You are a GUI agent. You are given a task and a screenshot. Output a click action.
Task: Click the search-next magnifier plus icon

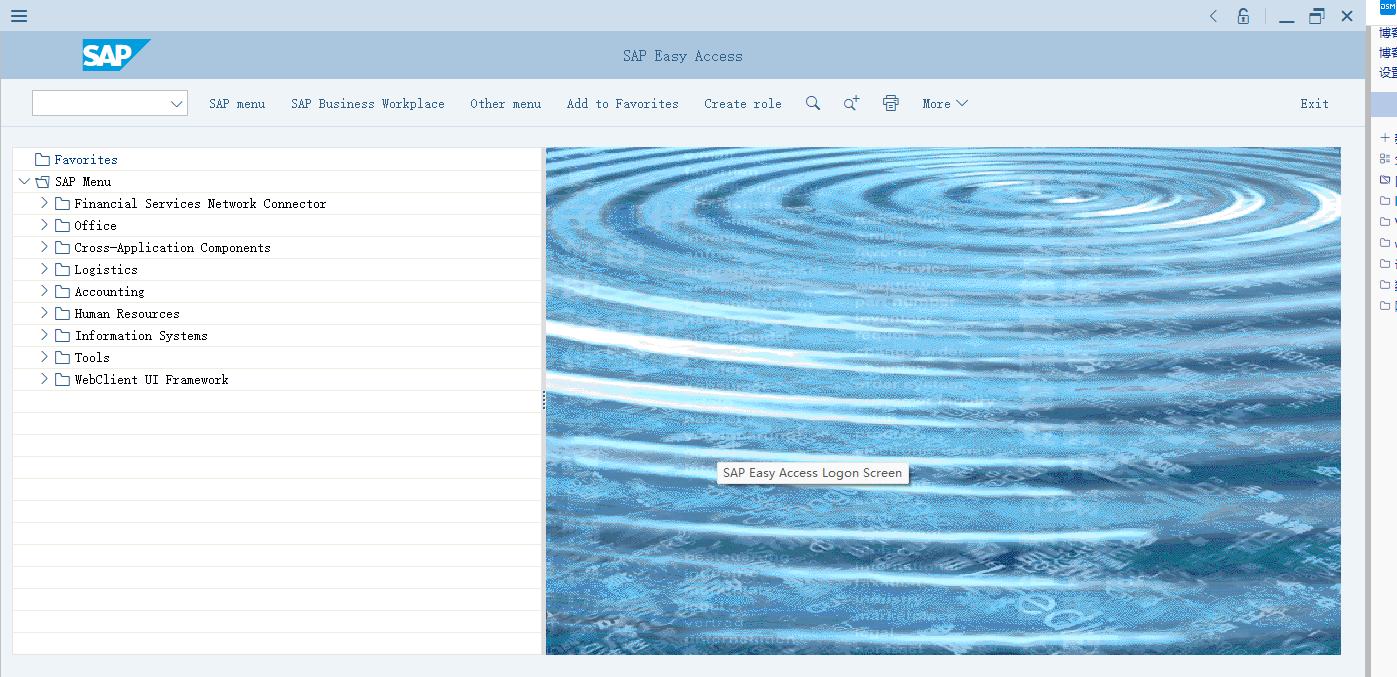851,103
